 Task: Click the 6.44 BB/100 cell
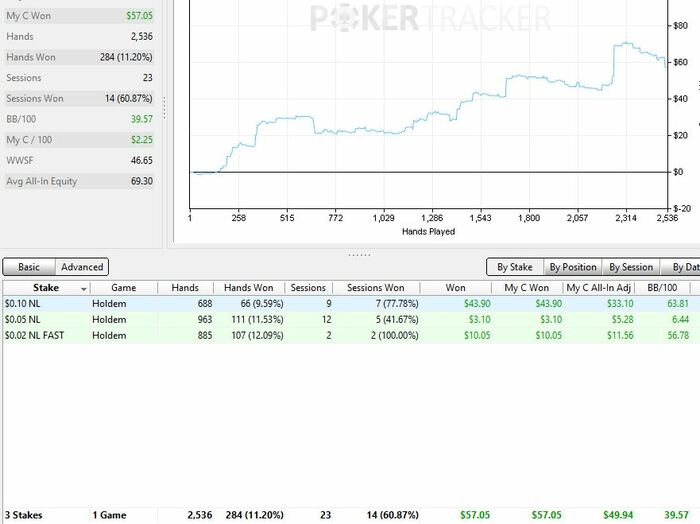click(x=680, y=320)
